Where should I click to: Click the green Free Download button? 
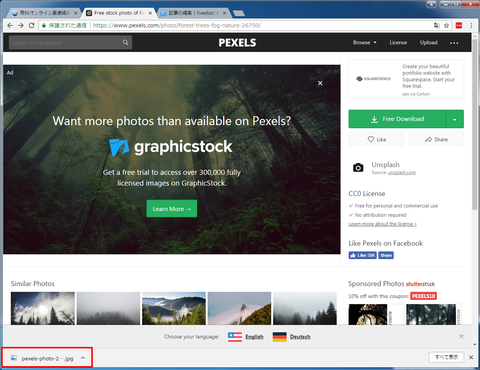click(397, 119)
